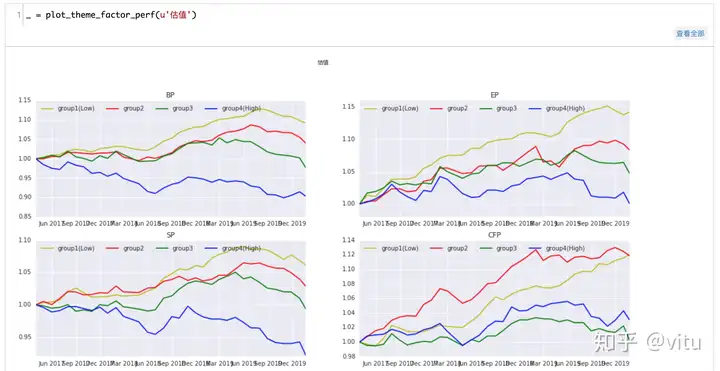Click the EP chart title
720x371 pixels.
[x=495, y=95]
